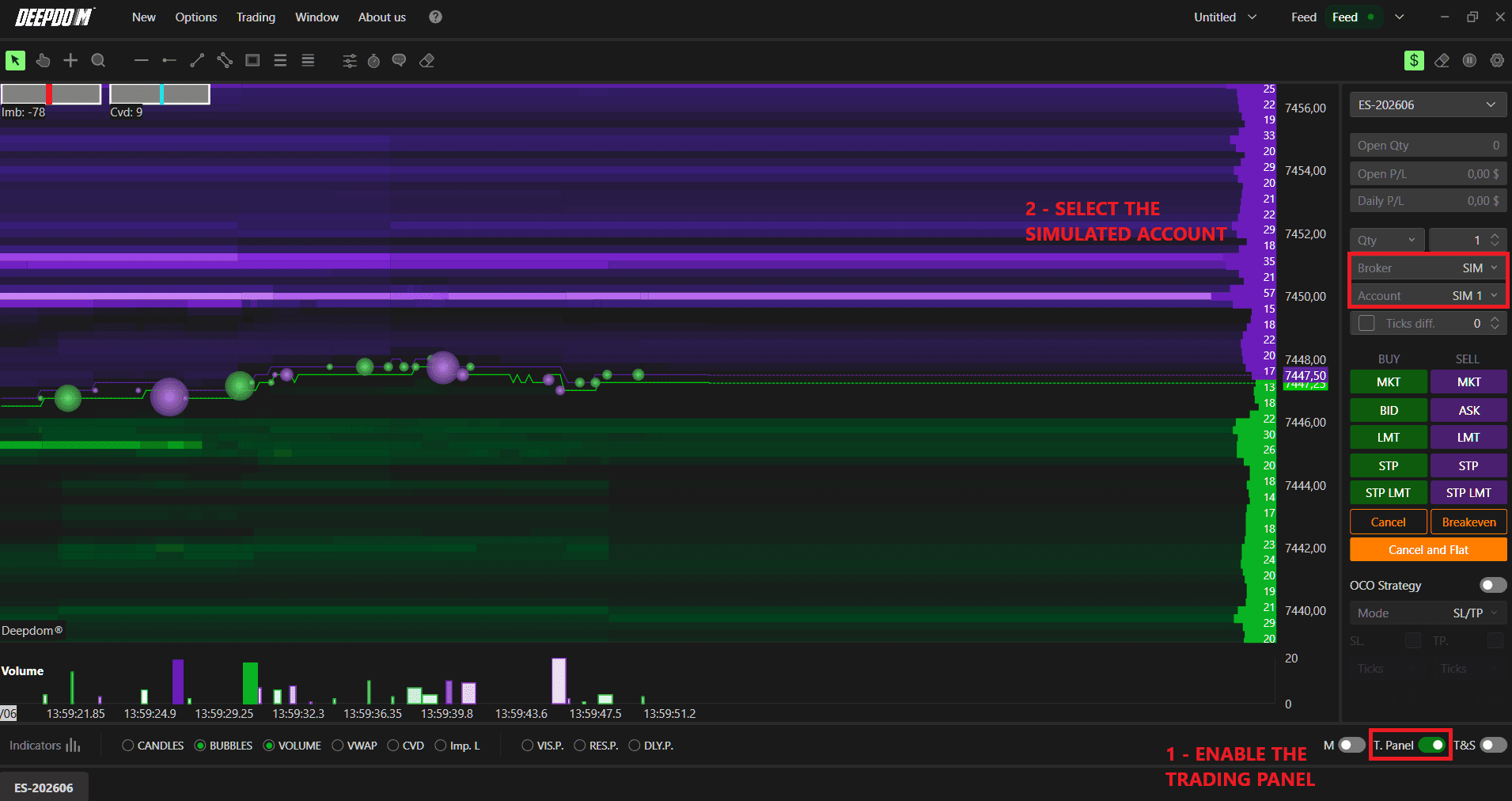Select the three-line levels tool
The image size is (1512, 801).
click(280, 60)
